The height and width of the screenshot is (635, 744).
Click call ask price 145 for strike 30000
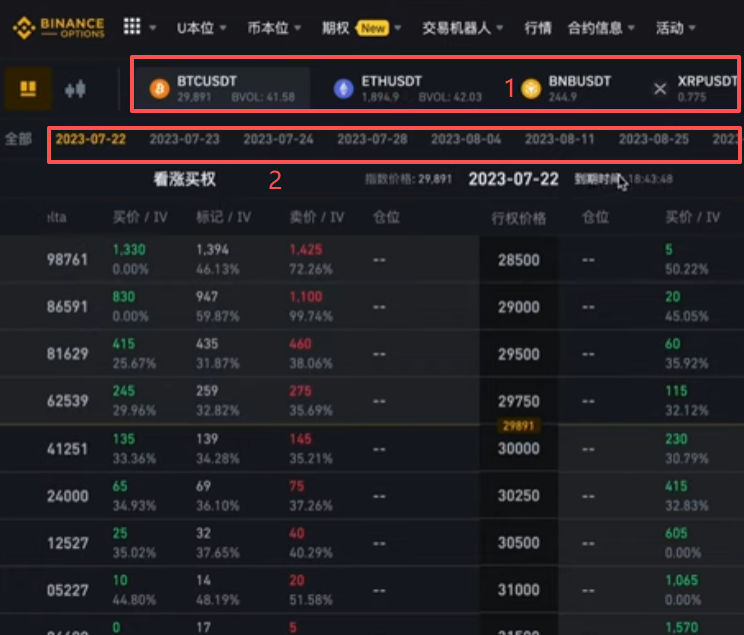click(x=300, y=439)
